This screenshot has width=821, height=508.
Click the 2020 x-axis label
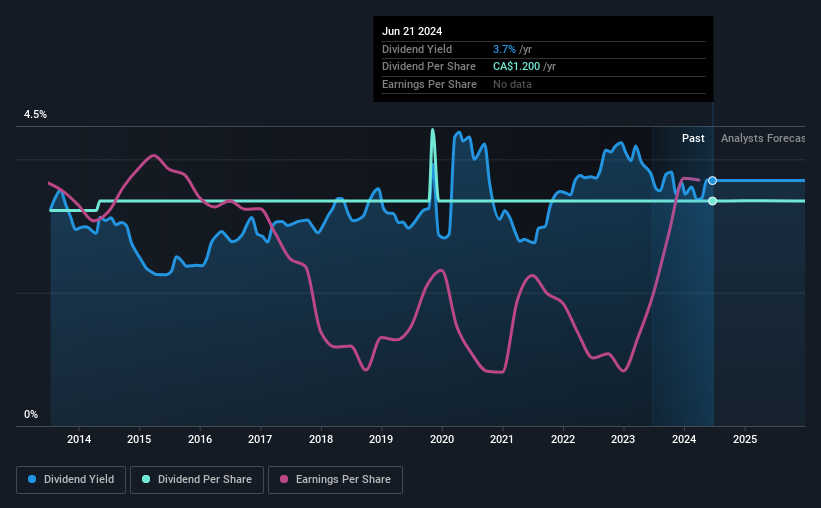click(442, 439)
